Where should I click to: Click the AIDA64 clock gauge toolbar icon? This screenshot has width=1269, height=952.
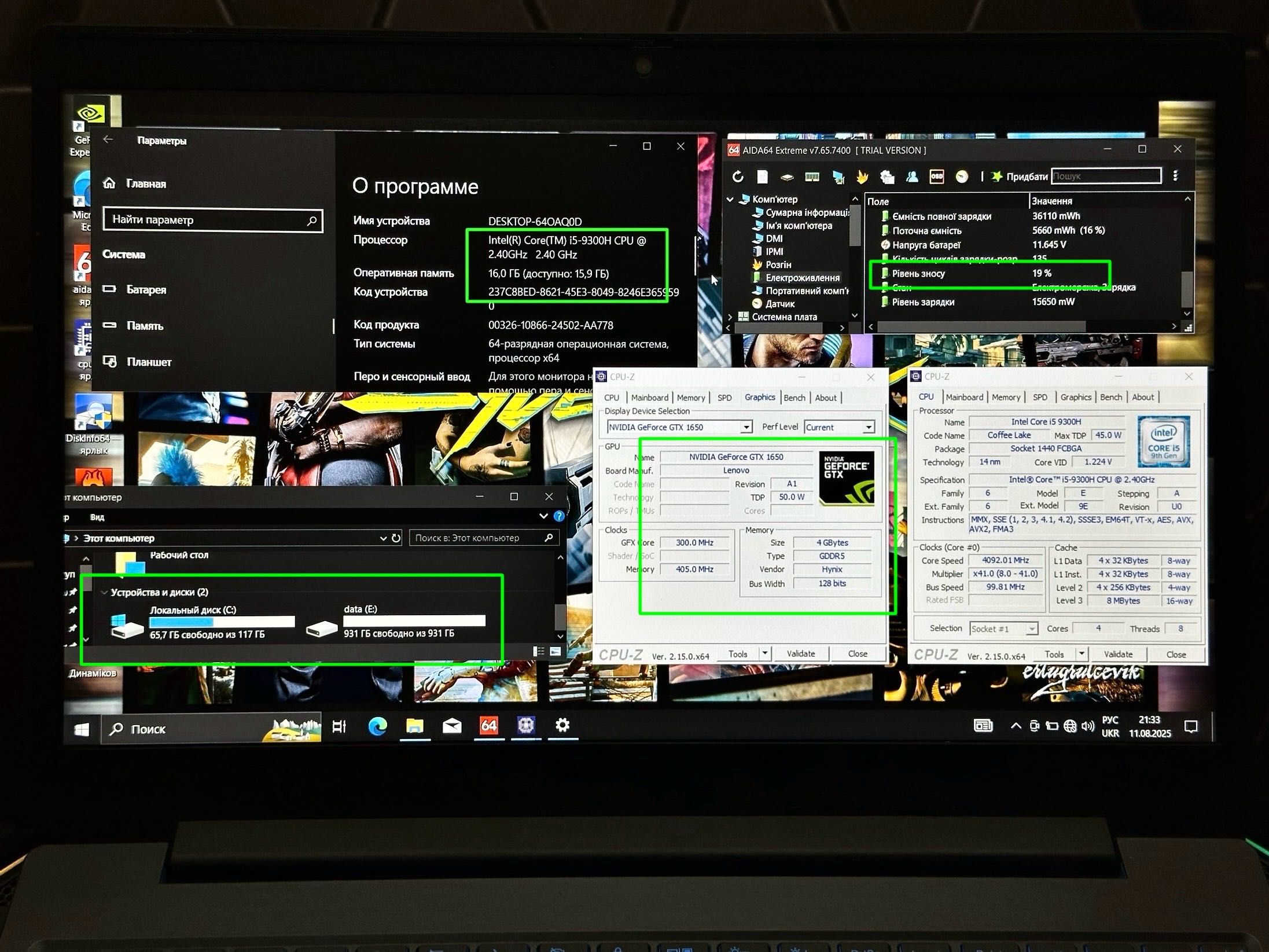tap(962, 177)
